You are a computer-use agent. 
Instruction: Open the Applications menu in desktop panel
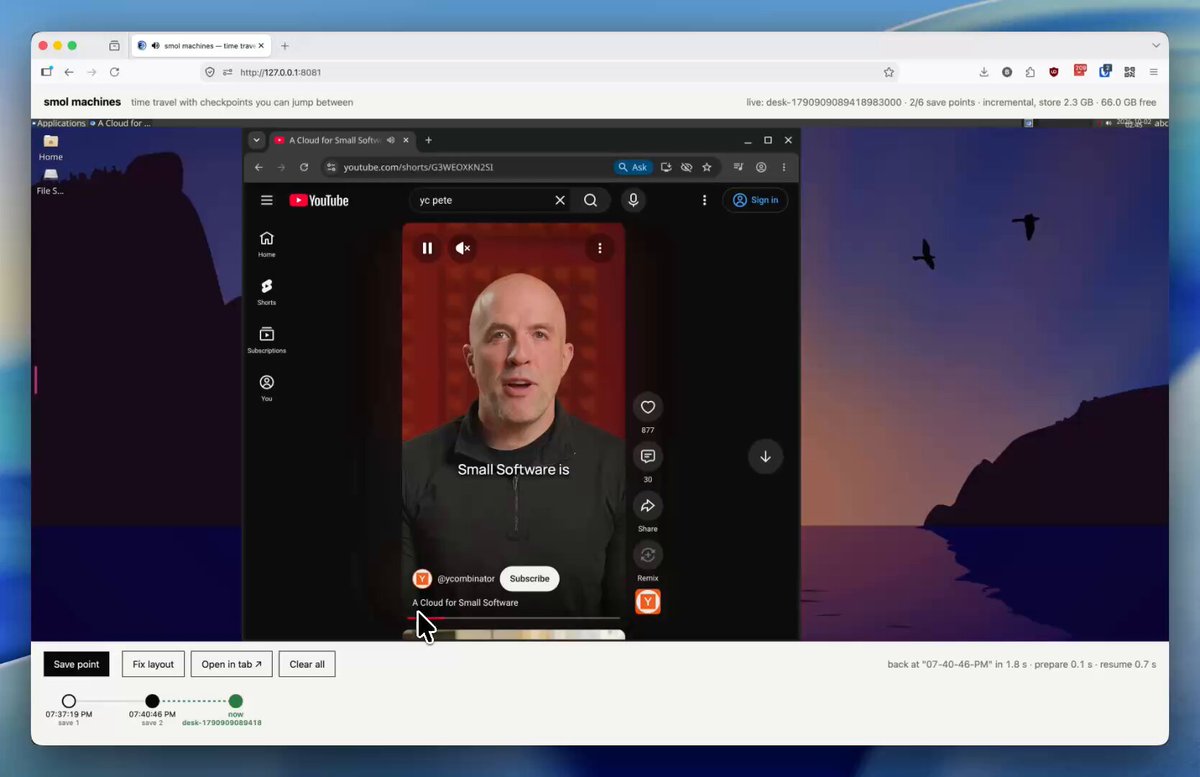pyautogui.click(x=60, y=123)
